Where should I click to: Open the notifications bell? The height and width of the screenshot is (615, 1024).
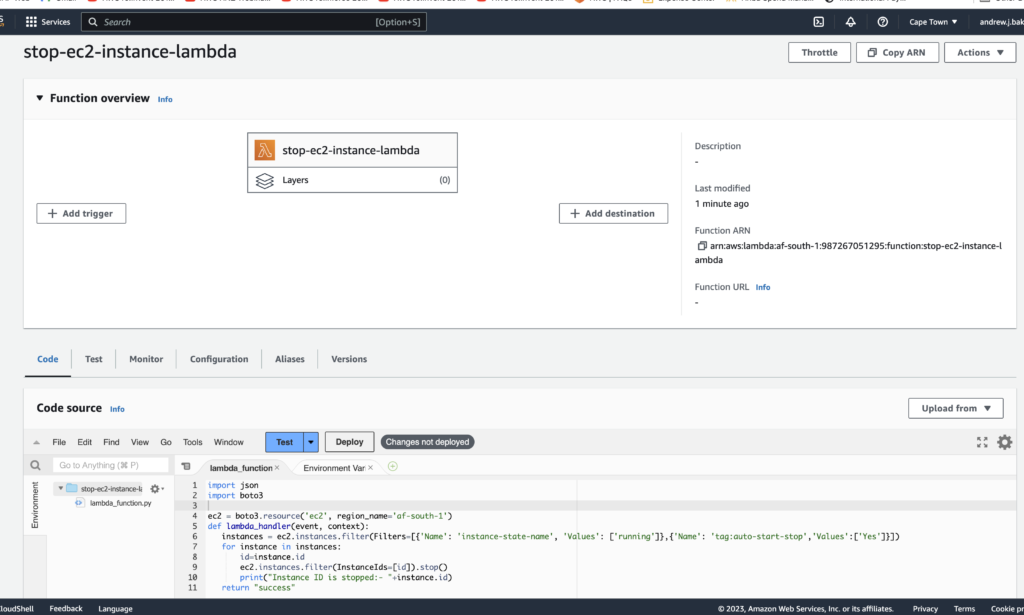tap(850, 21)
